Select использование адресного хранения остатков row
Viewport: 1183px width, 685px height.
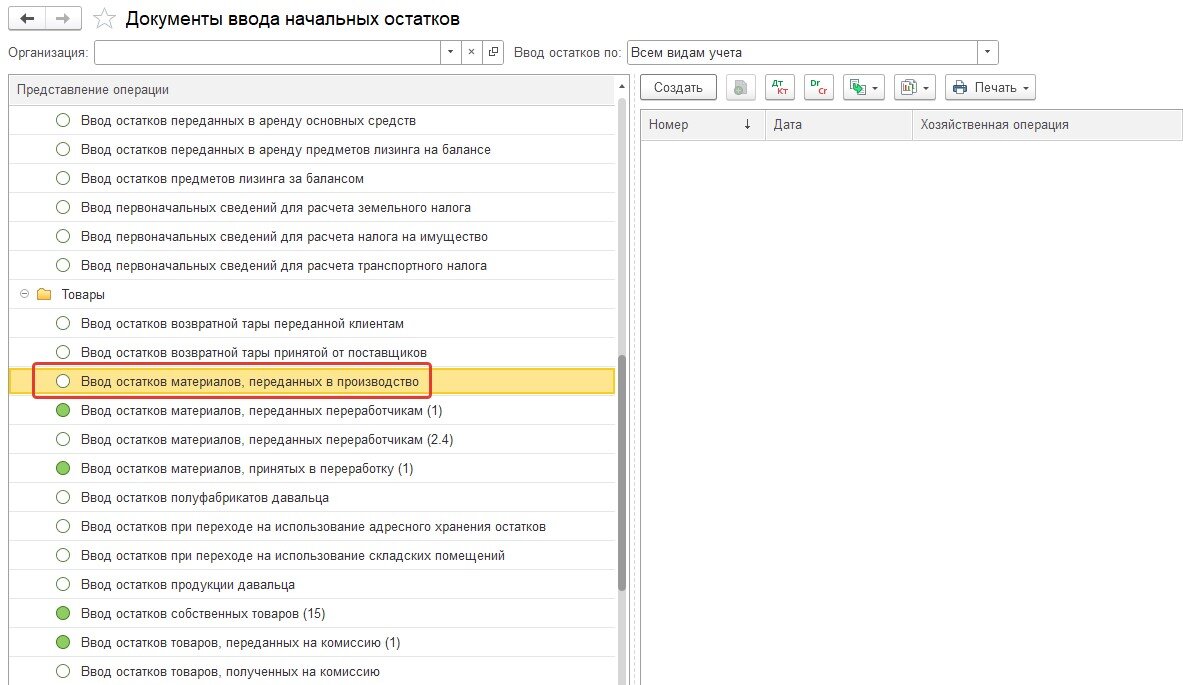click(312, 527)
